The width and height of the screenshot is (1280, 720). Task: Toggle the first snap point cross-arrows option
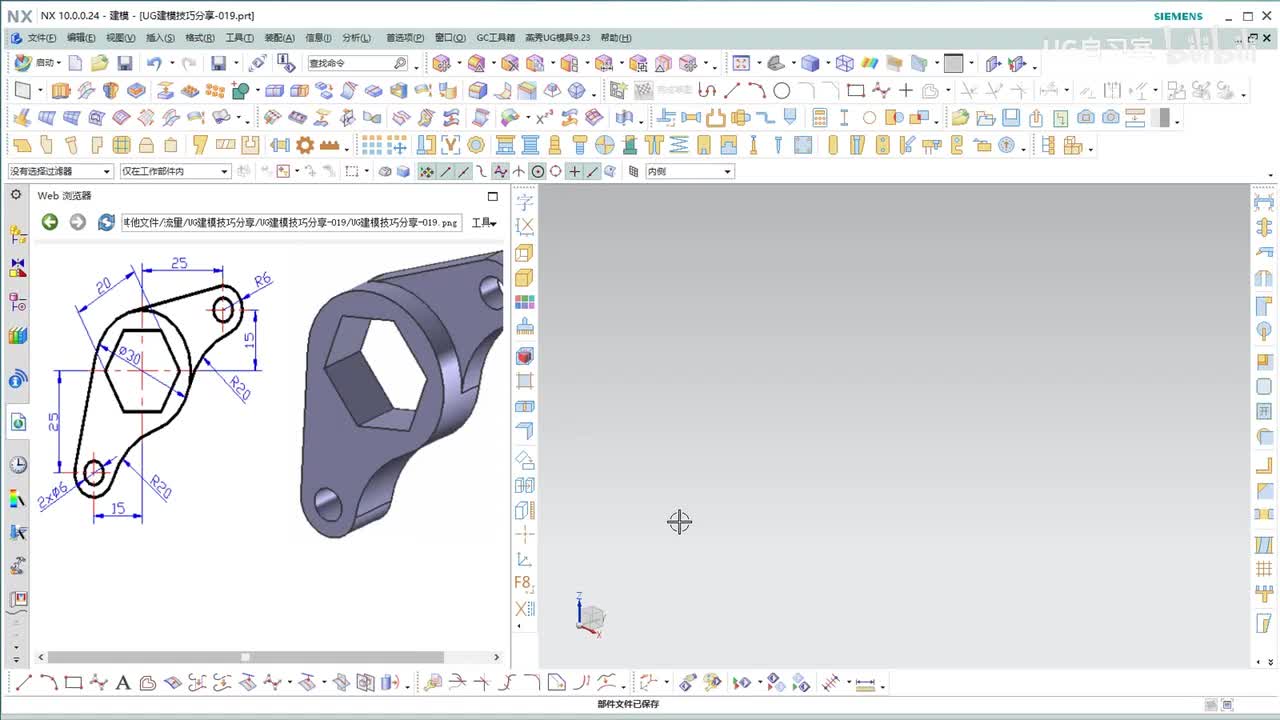pyautogui.click(x=427, y=171)
